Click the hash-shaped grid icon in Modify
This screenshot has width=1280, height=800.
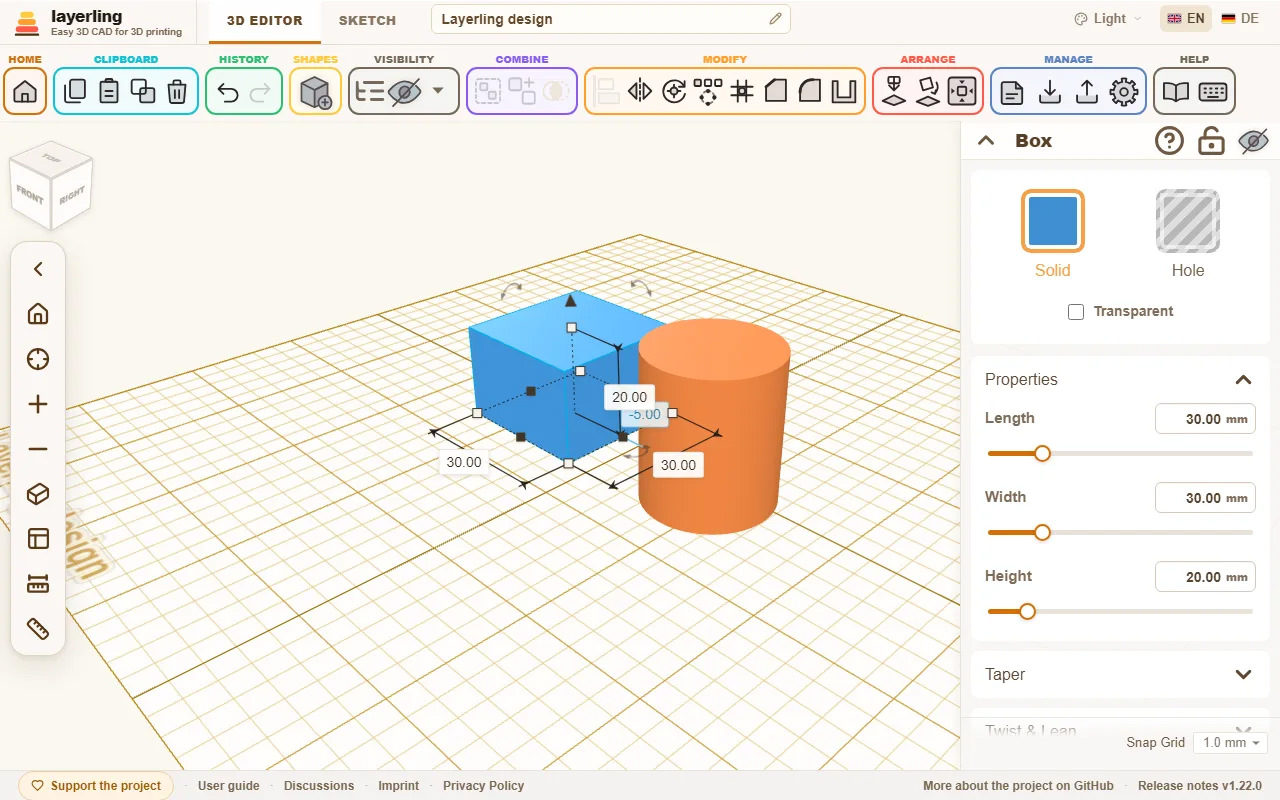click(x=742, y=92)
